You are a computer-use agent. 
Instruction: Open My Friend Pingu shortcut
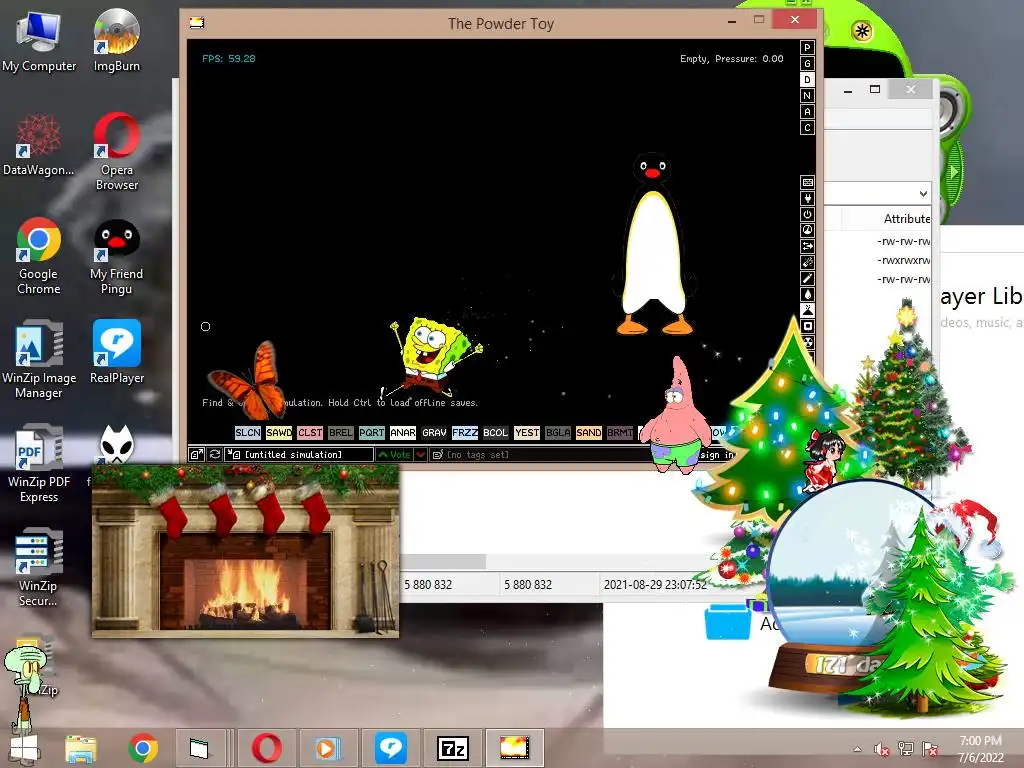click(116, 256)
